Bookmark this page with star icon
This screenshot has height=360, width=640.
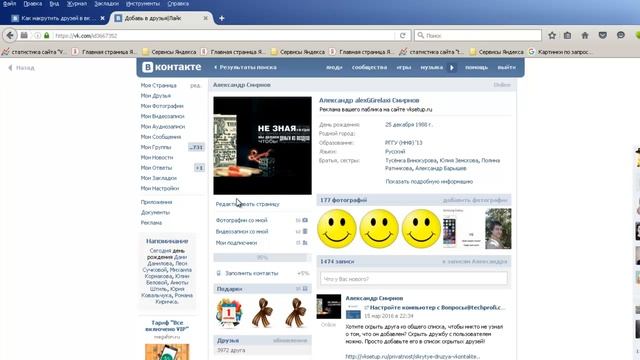pyautogui.click(x=552, y=36)
